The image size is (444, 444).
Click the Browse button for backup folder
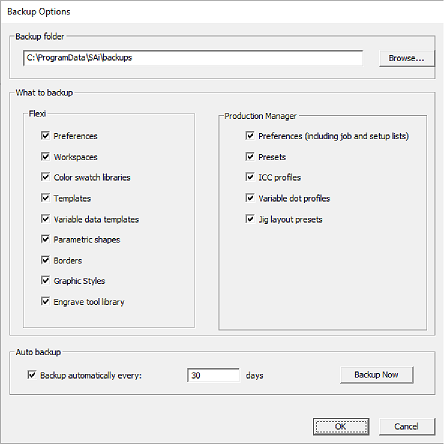click(407, 58)
